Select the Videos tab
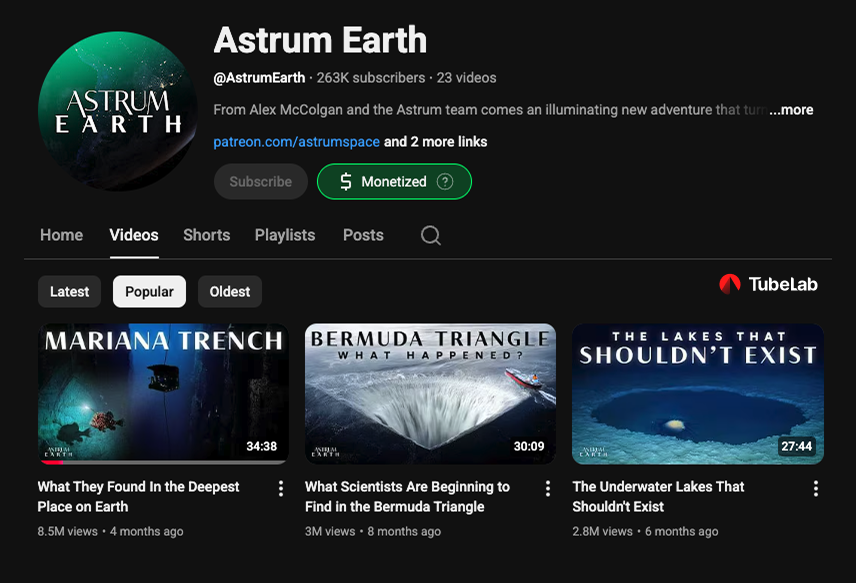 (134, 235)
